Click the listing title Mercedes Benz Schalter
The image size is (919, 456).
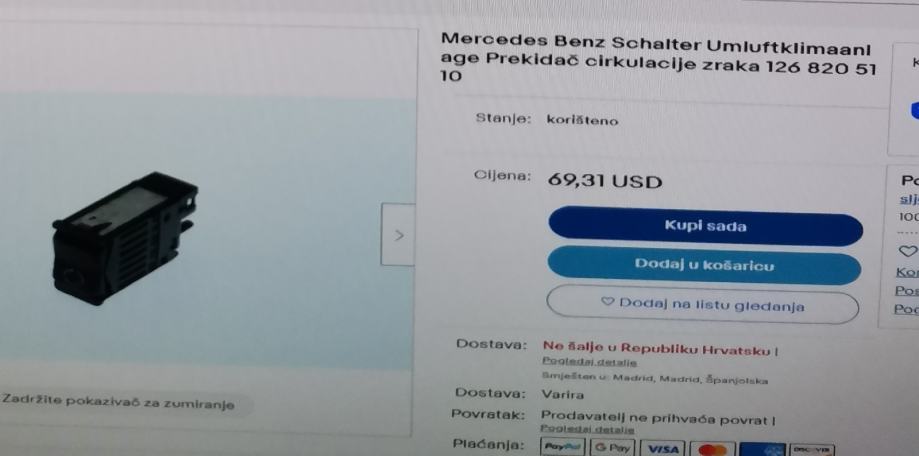[658, 57]
